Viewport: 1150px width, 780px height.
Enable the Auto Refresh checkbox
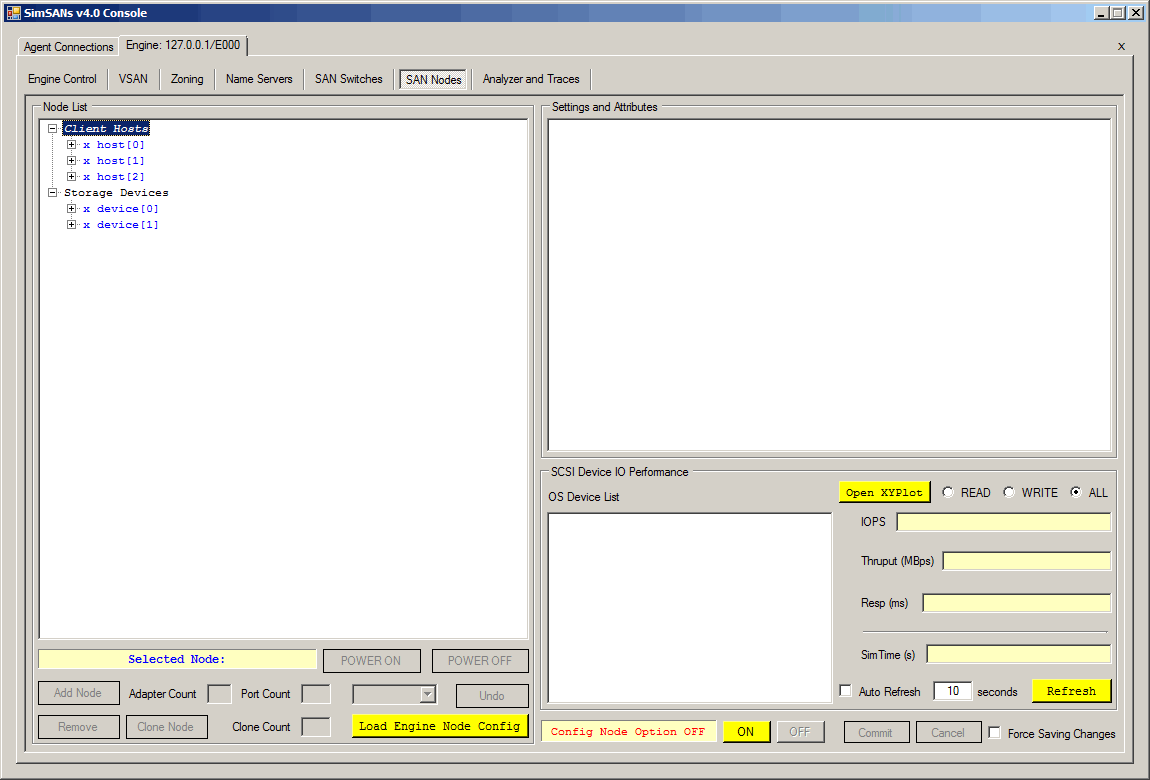point(846,691)
